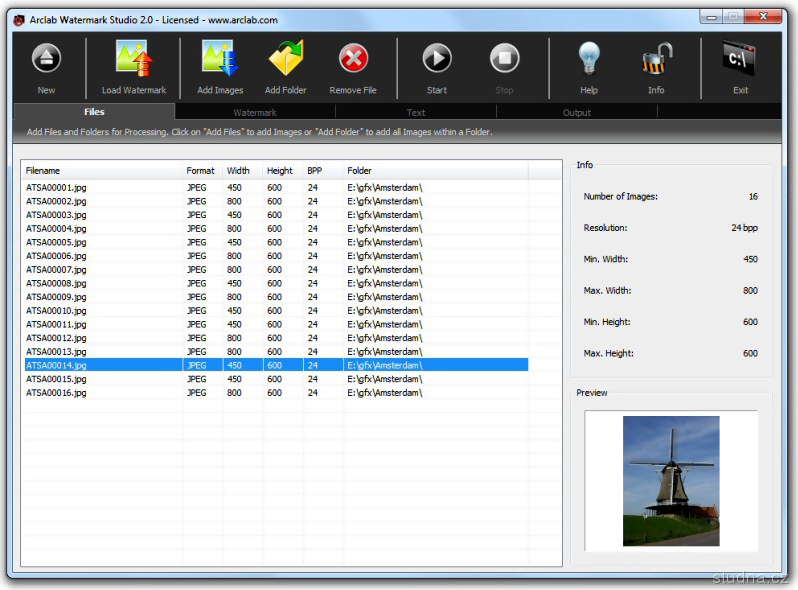798x590 pixels.
Task: Switch to the Watermark tab
Action: click(255, 113)
